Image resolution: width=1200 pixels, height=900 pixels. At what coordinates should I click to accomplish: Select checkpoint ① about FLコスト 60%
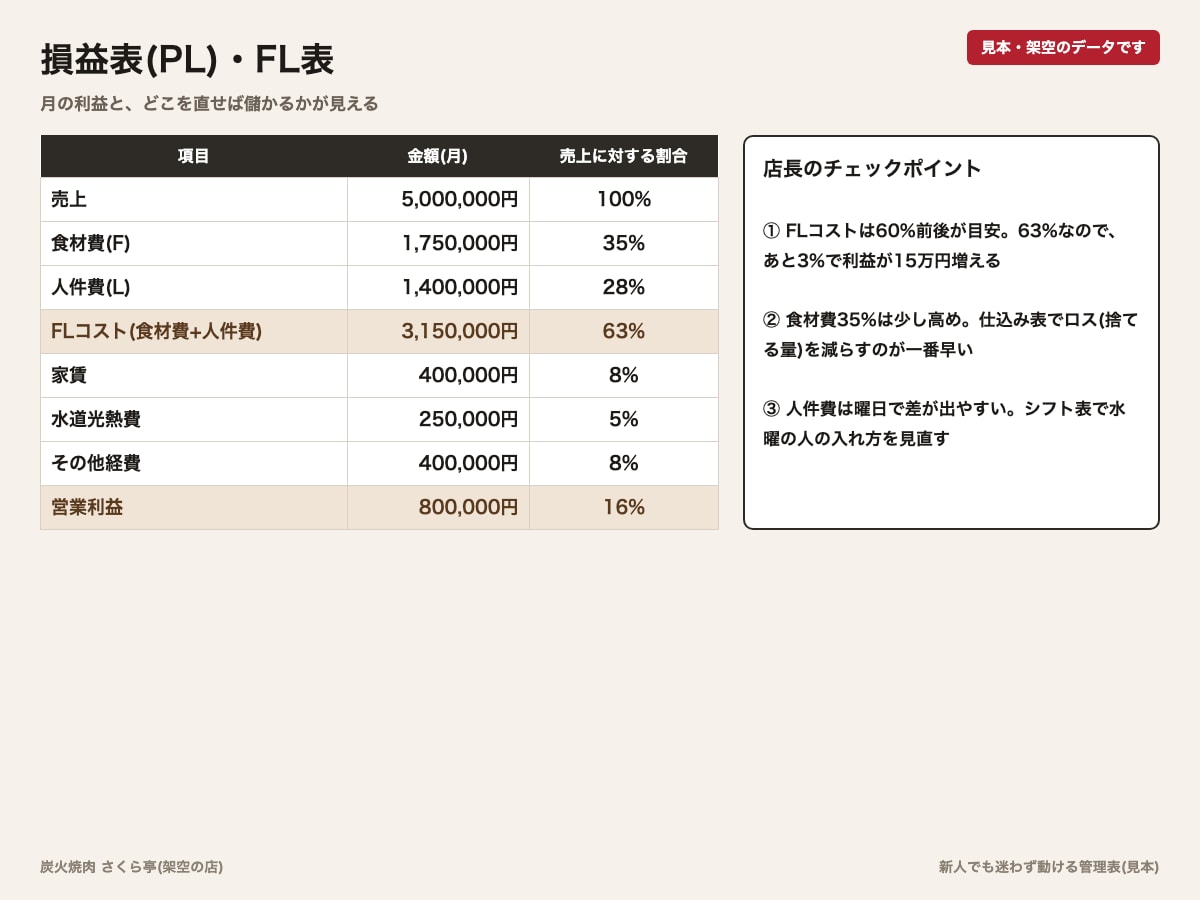[x=940, y=246]
